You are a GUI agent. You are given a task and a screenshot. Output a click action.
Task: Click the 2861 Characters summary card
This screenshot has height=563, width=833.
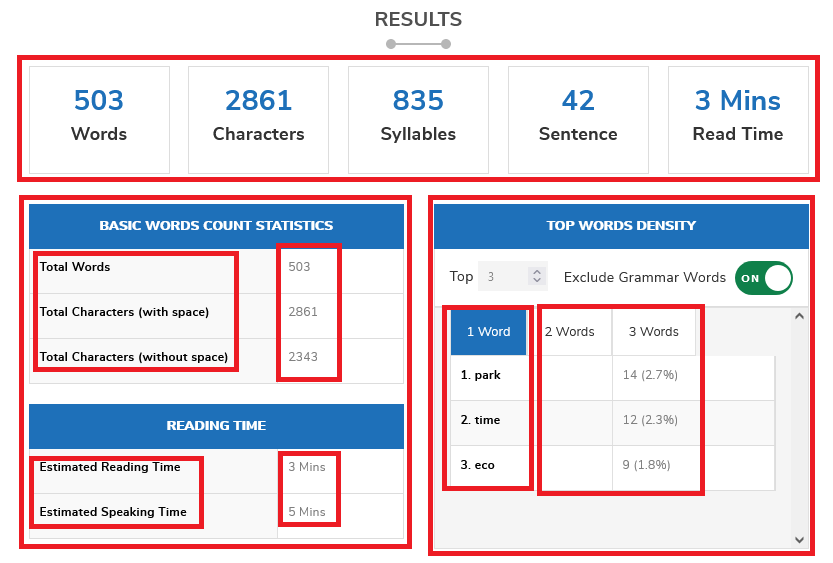click(x=259, y=120)
